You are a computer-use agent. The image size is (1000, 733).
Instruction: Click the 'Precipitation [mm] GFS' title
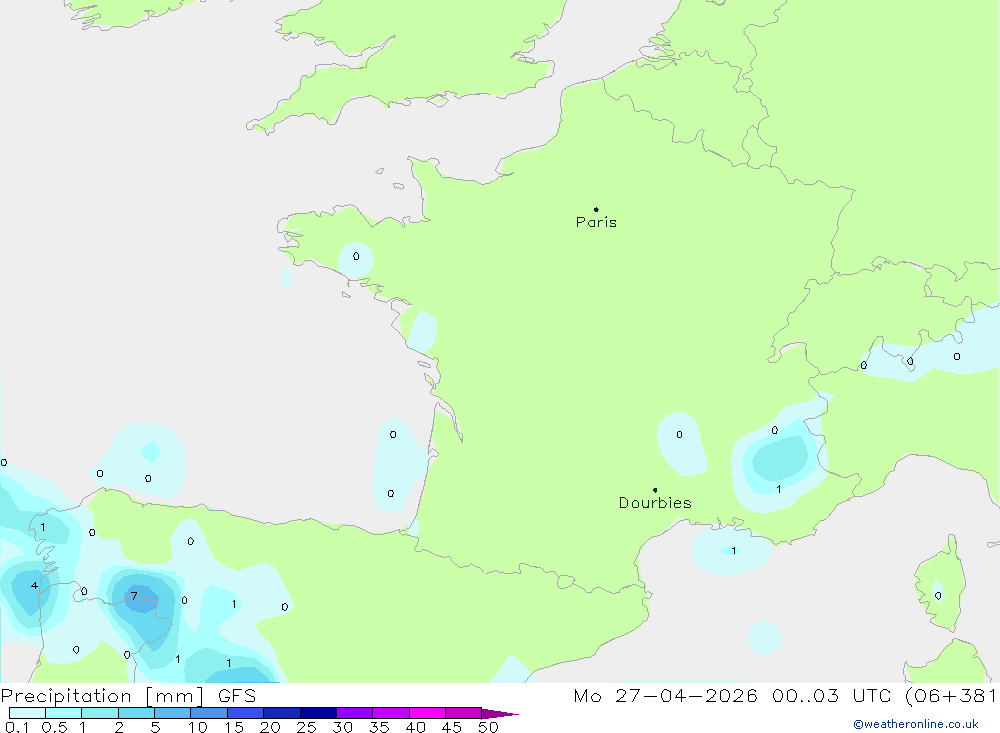tap(128, 695)
